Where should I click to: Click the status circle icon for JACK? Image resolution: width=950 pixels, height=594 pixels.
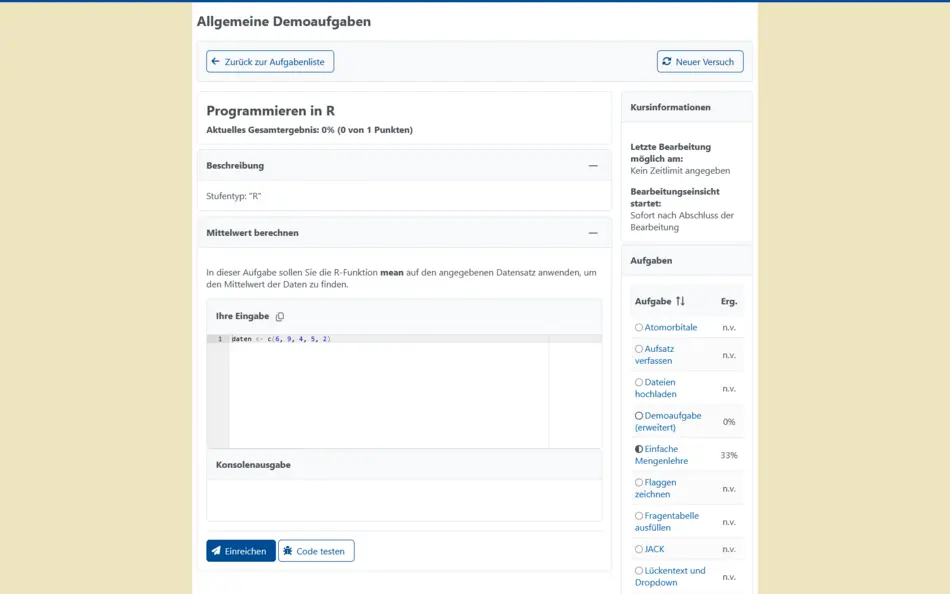coord(639,549)
